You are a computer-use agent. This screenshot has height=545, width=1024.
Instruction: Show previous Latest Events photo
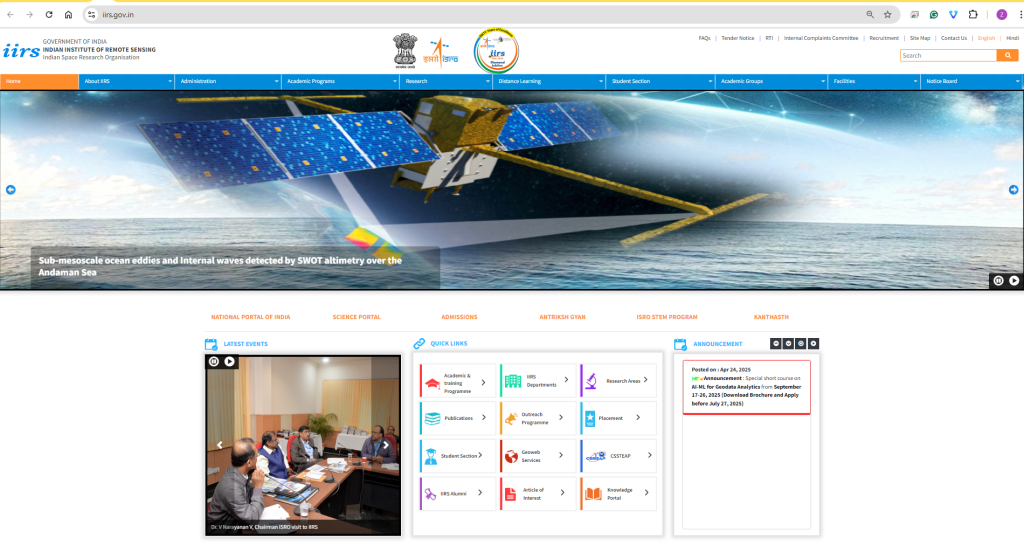tap(219, 445)
